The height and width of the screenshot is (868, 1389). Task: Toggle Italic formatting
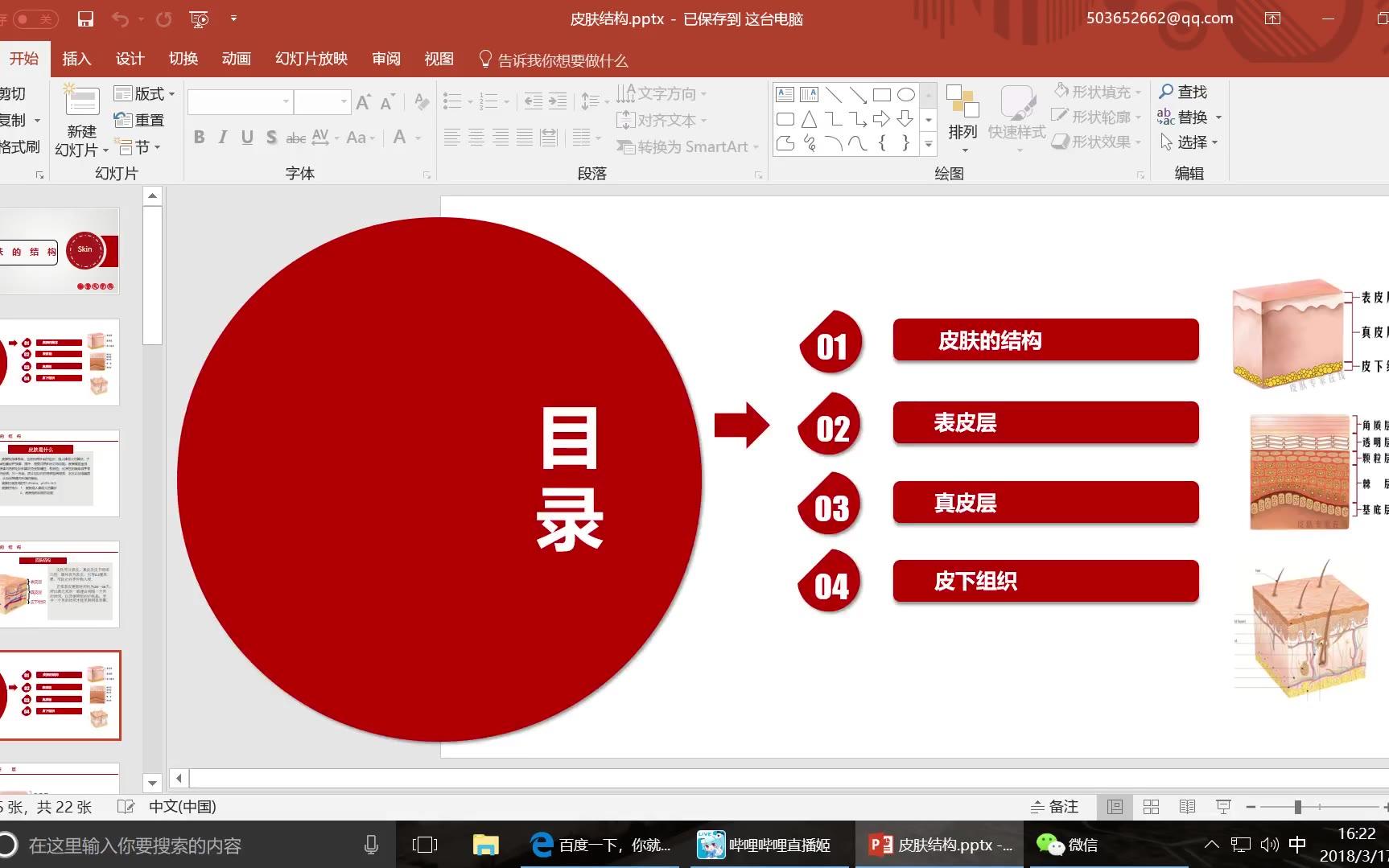[223, 138]
